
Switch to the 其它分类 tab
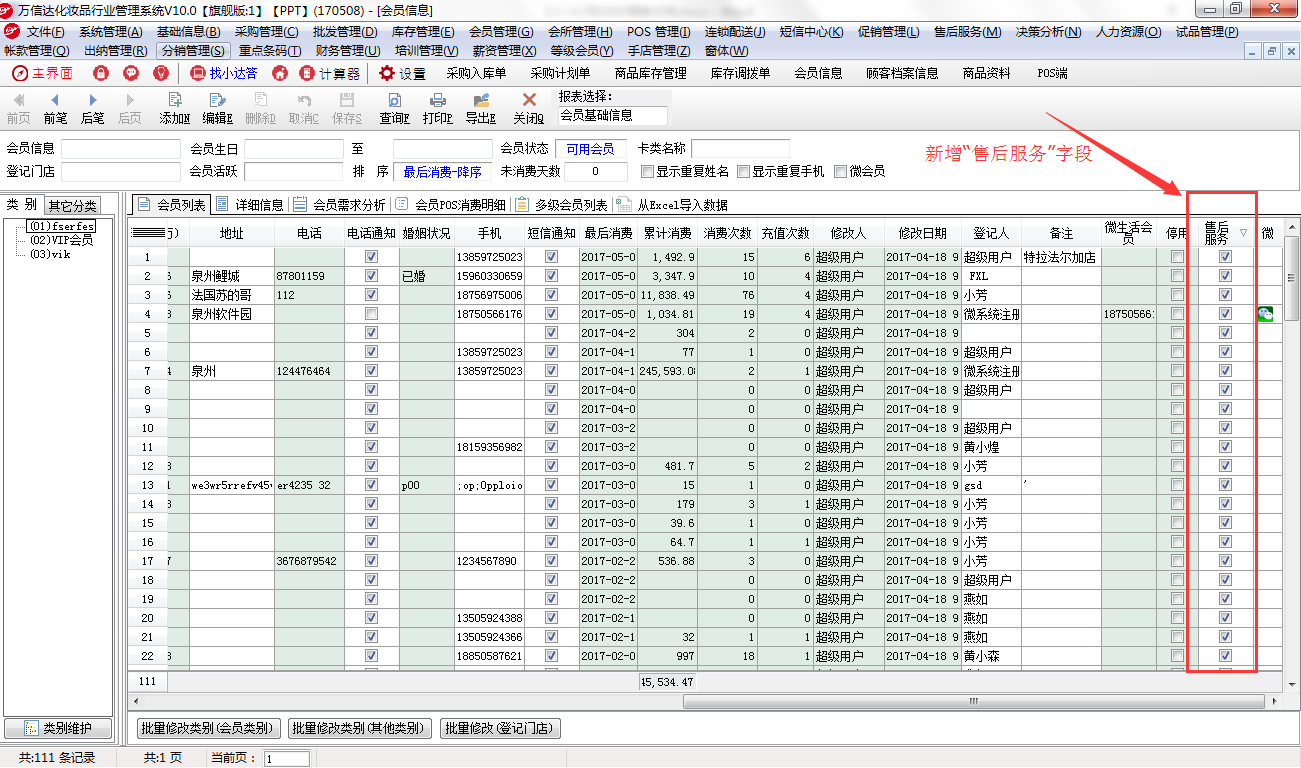(73, 205)
